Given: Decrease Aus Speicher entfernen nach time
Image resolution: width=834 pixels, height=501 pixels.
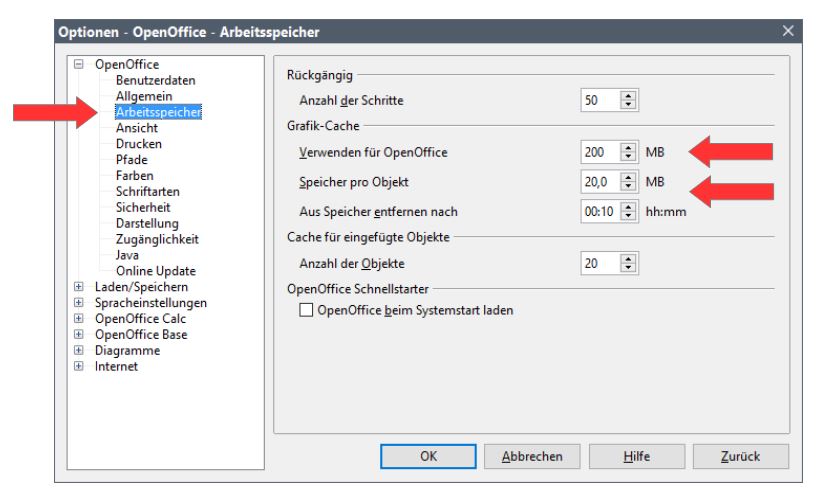Looking at the screenshot, I should tap(628, 216).
